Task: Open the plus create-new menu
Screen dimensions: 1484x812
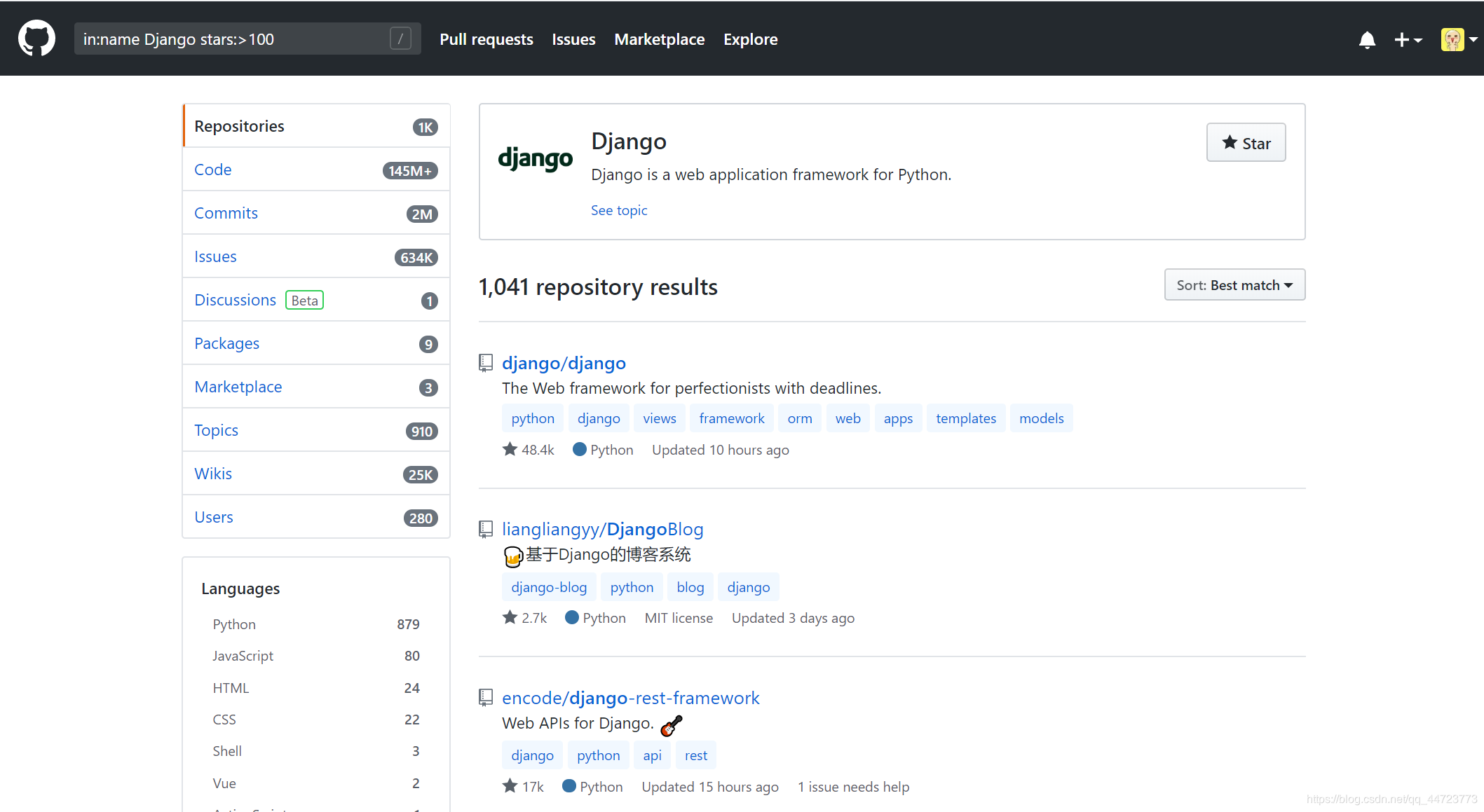Action: point(1408,40)
